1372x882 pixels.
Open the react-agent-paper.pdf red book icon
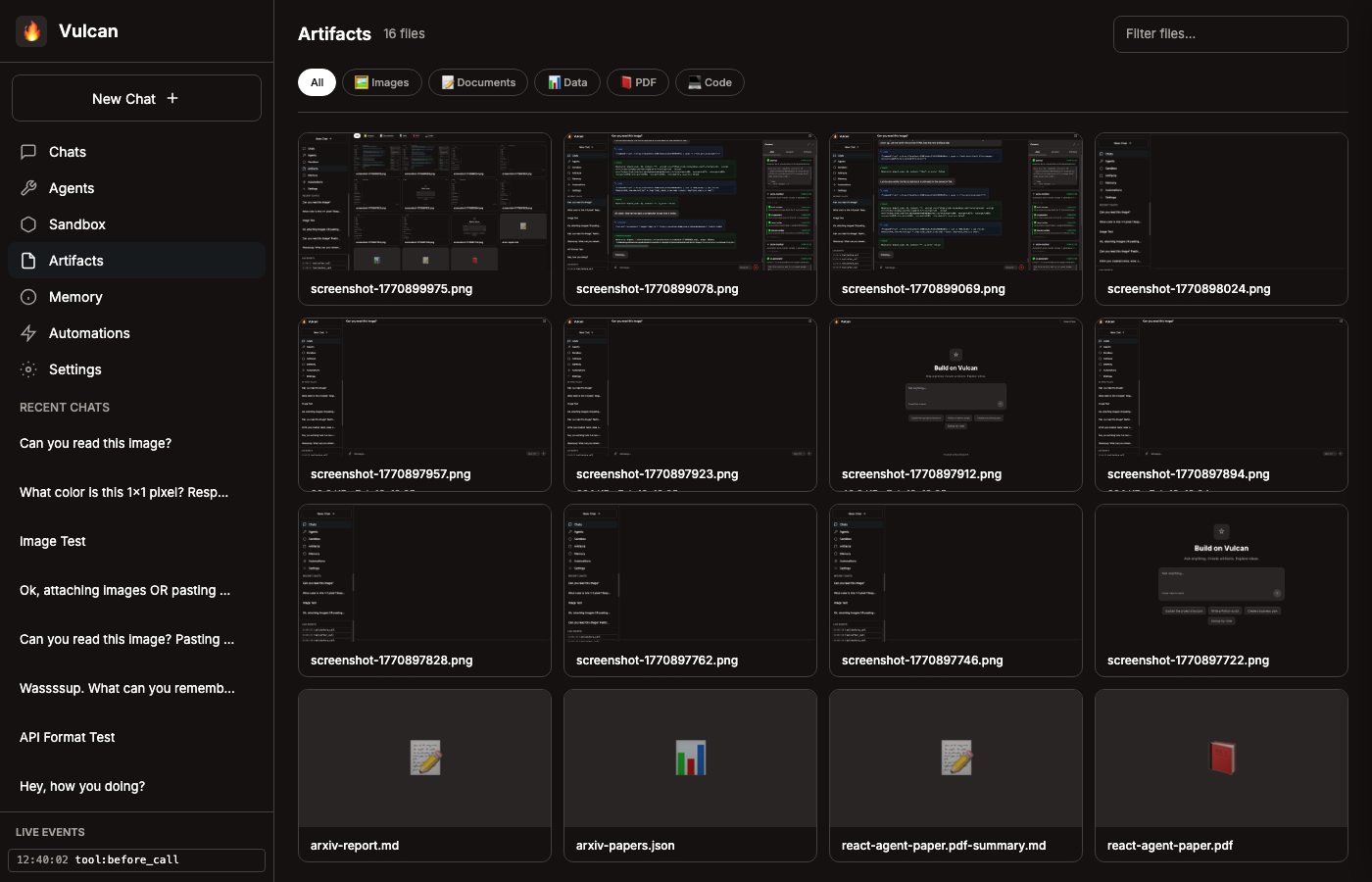point(1221,759)
